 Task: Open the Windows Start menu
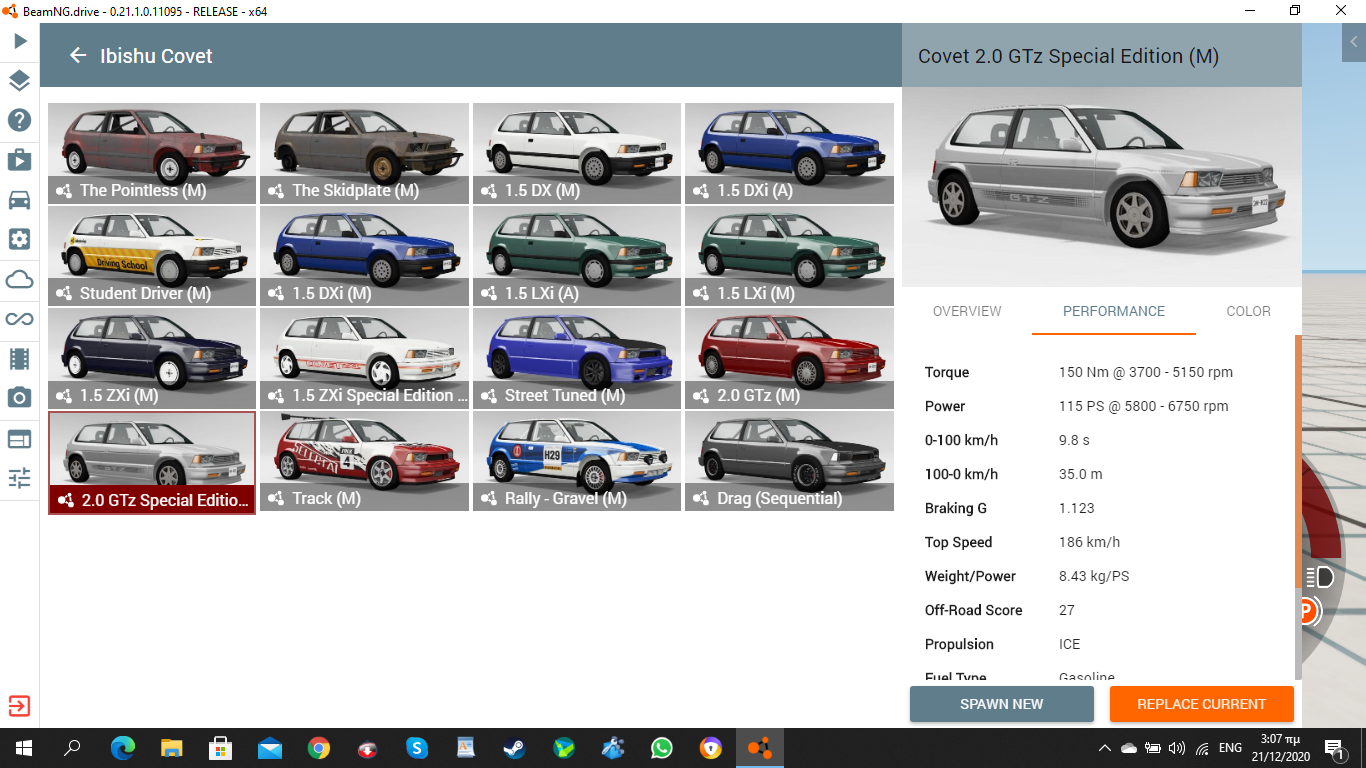(23, 748)
